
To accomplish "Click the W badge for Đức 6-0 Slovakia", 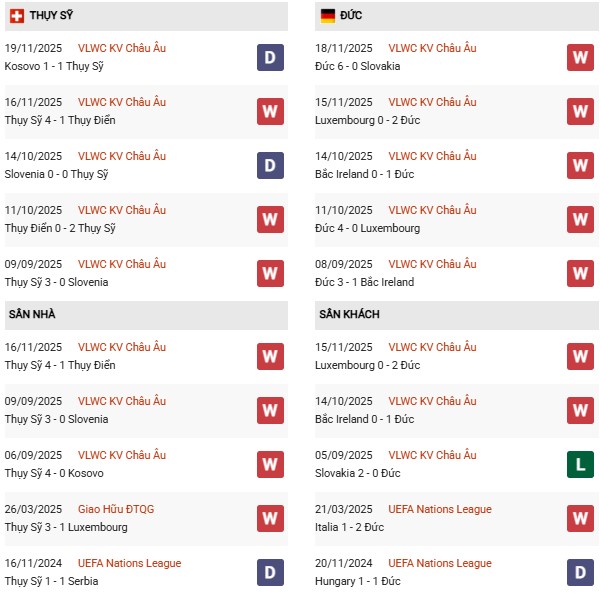I will point(581,57).
